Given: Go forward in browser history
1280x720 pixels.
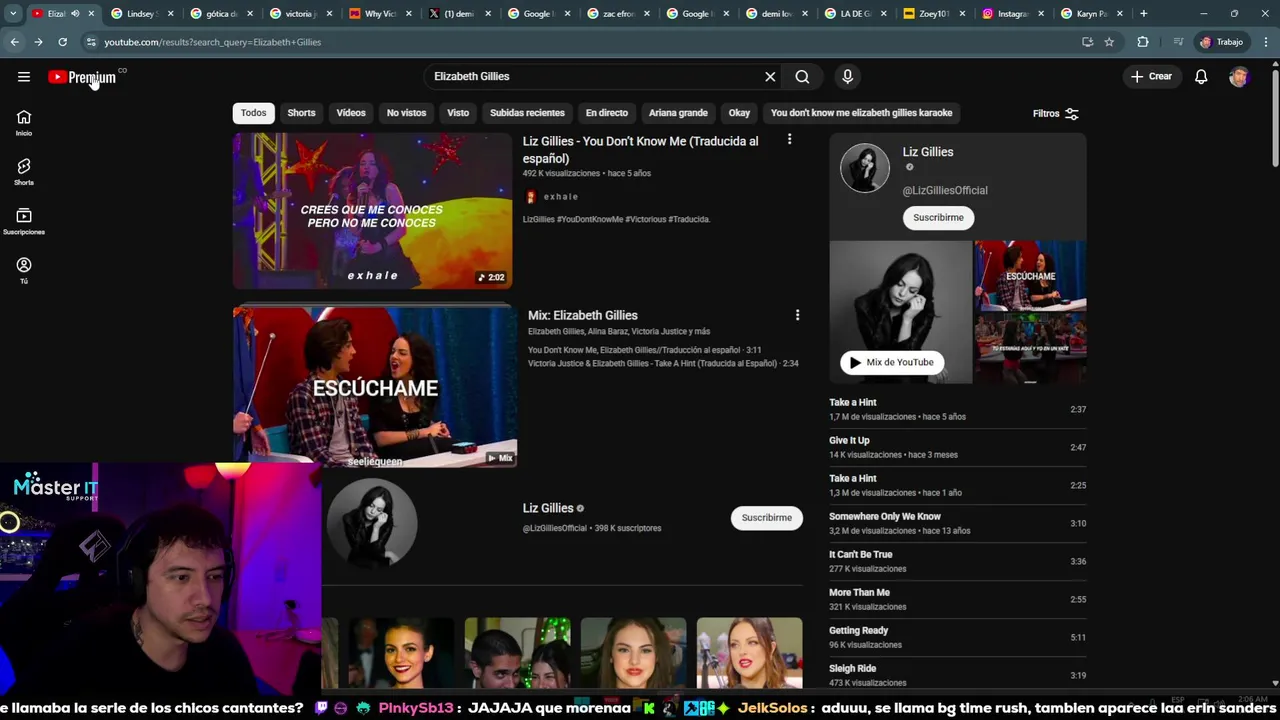Looking at the screenshot, I should pyautogui.click(x=38, y=42).
